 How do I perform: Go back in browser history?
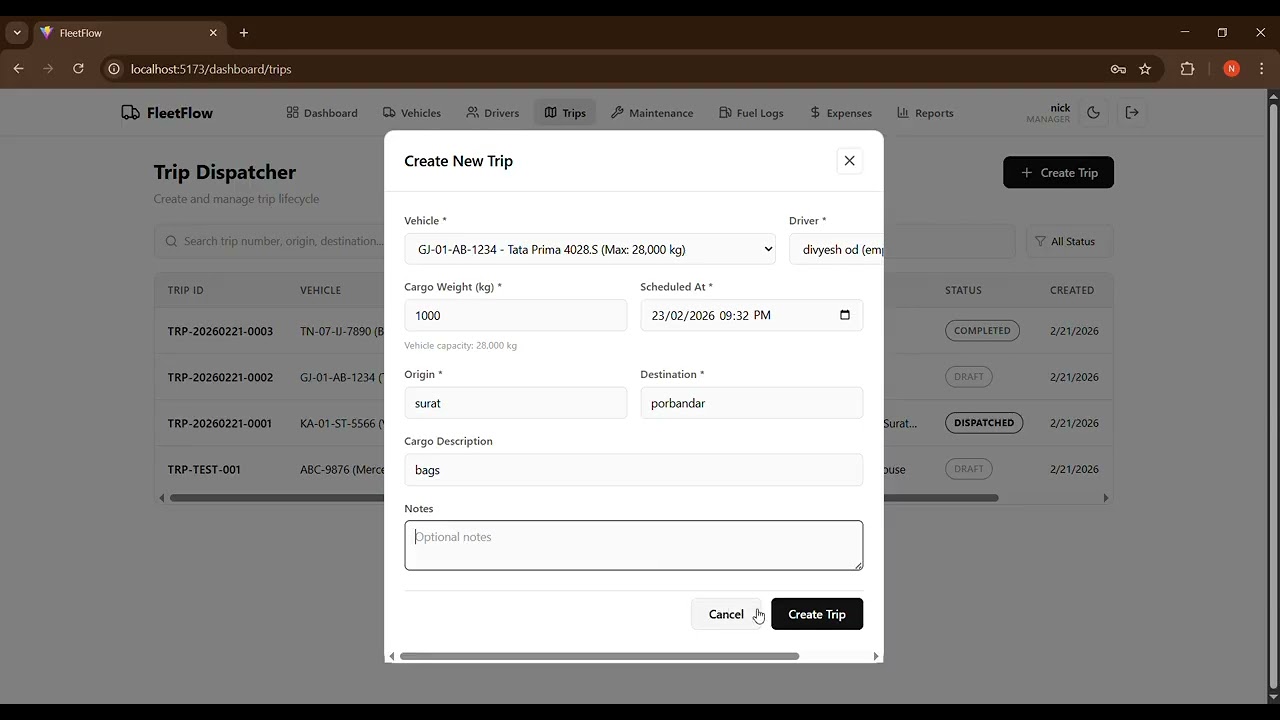click(x=18, y=69)
